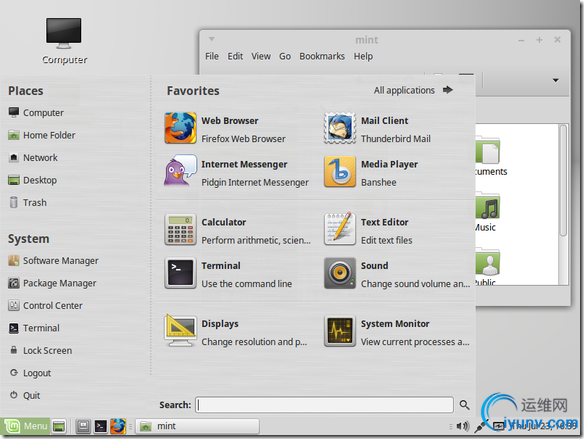This screenshot has height=439, width=584.
Task: Focus the menu Search field
Action: coord(324,405)
